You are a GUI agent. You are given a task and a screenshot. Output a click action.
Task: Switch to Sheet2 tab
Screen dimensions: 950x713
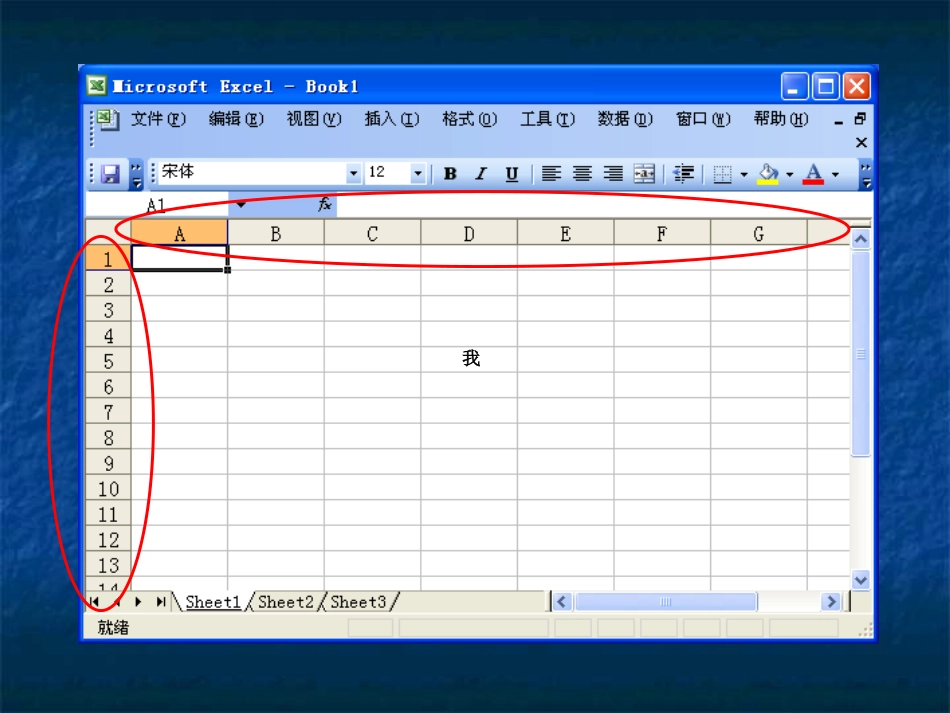pos(285,602)
